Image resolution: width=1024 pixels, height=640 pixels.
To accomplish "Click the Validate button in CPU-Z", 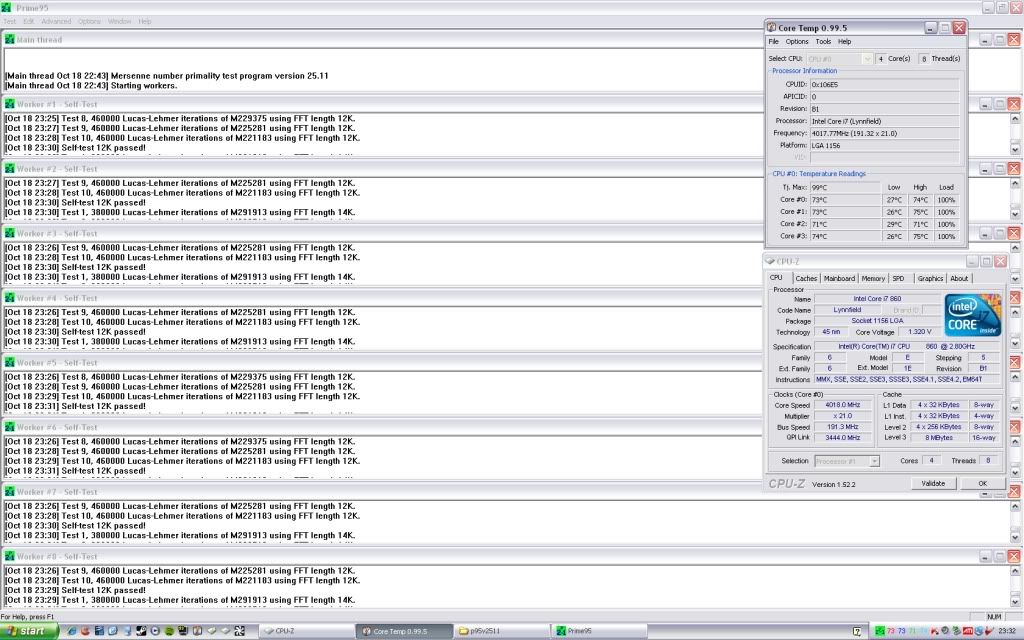I will coord(932,483).
